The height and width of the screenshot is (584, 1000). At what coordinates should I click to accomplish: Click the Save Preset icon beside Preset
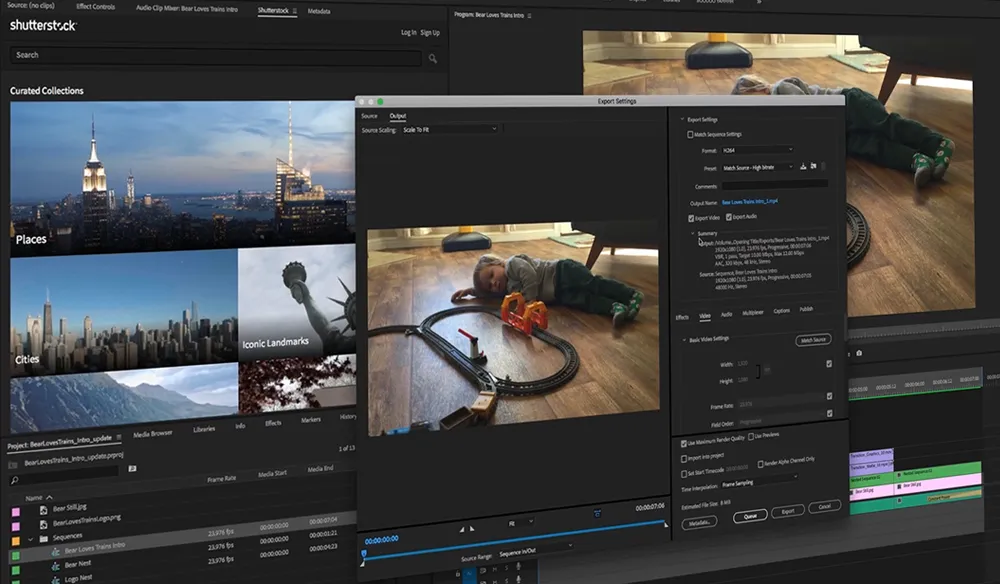[803, 166]
